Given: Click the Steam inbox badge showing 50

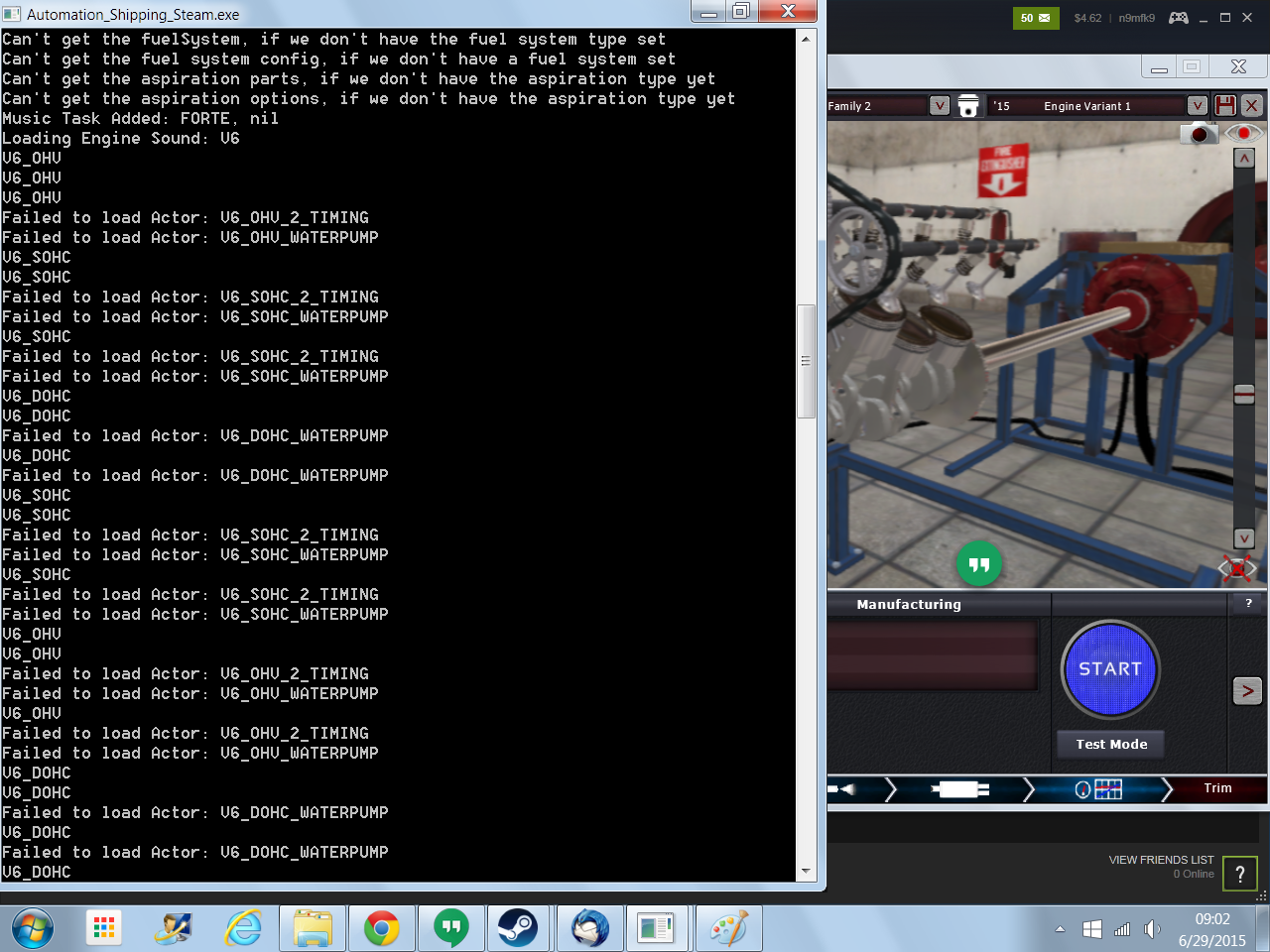Looking at the screenshot, I should (x=1036, y=18).
